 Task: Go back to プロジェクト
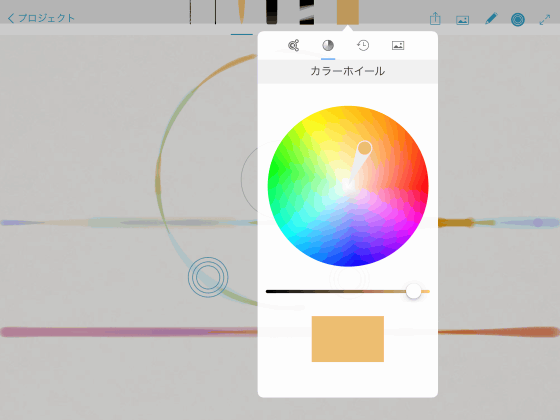[x=41, y=18]
